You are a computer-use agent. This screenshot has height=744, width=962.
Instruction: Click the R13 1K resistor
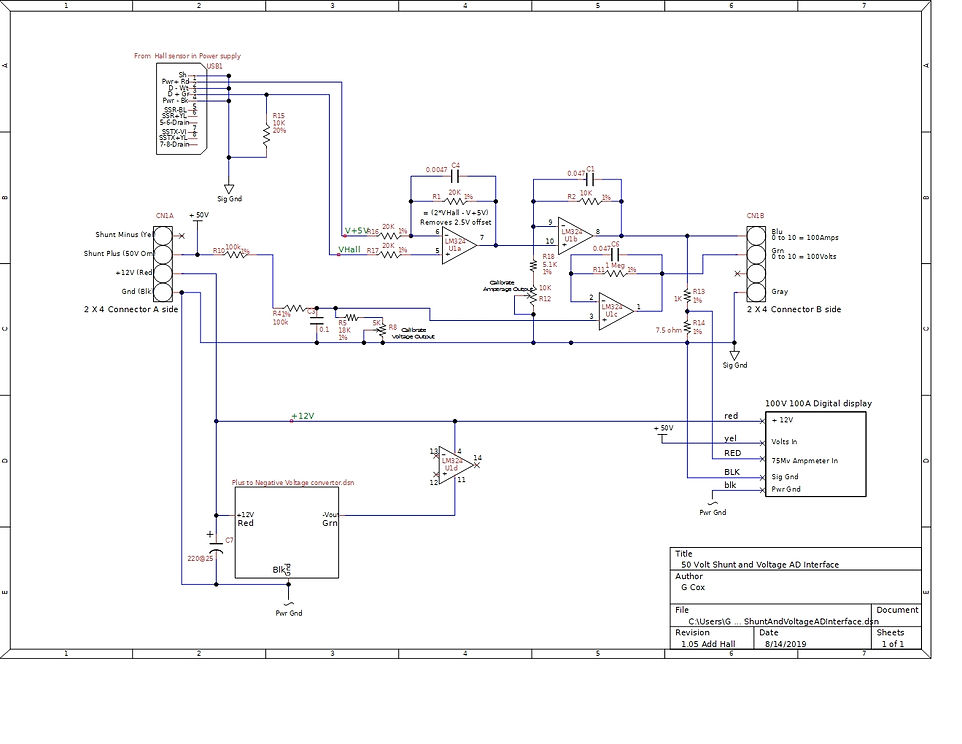click(x=688, y=297)
